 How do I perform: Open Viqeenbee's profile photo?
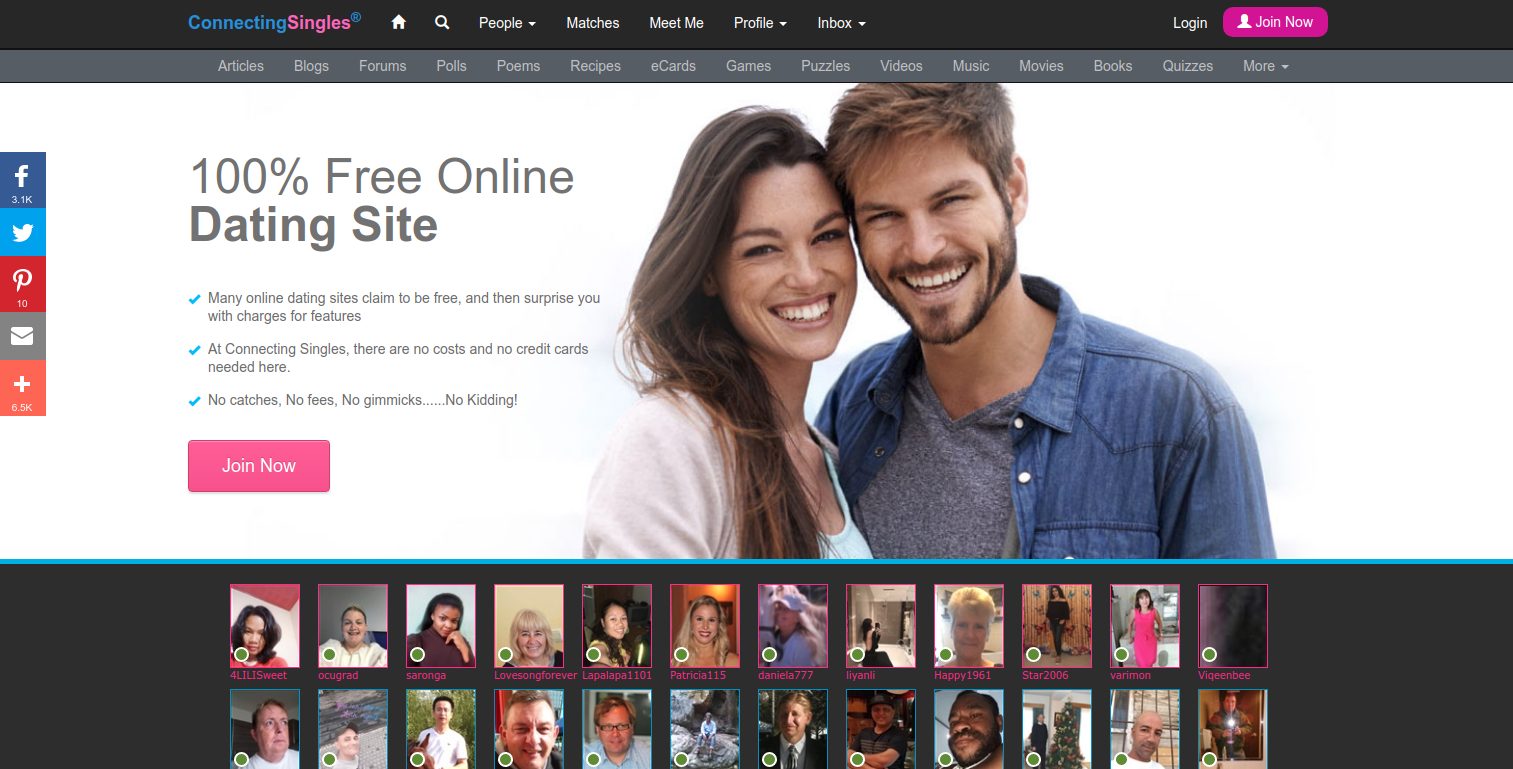click(x=1233, y=626)
